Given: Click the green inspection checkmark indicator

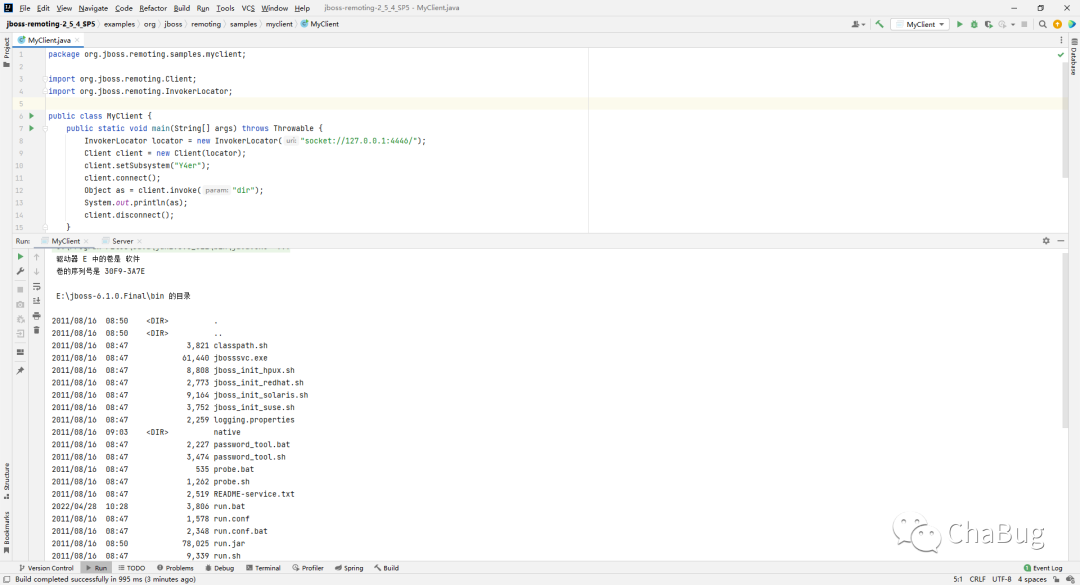Looking at the screenshot, I should click(x=1061, y=54).
